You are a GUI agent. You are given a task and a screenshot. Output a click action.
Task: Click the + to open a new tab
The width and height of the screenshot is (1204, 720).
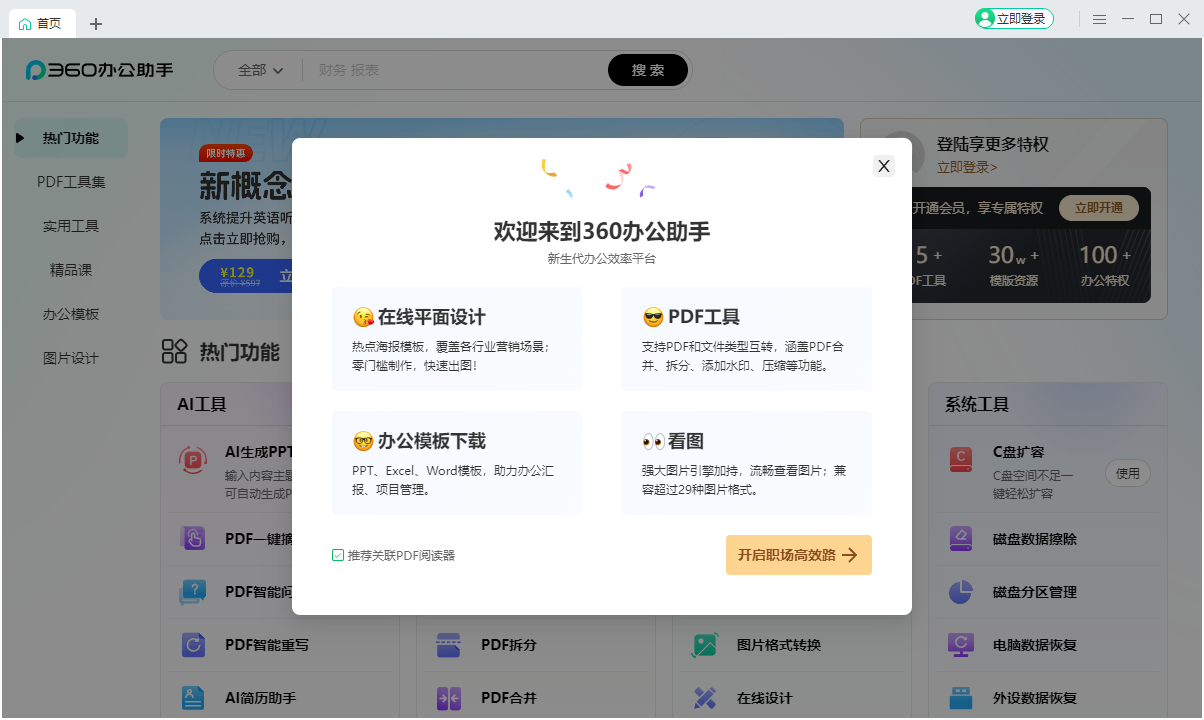coord(95,23)
